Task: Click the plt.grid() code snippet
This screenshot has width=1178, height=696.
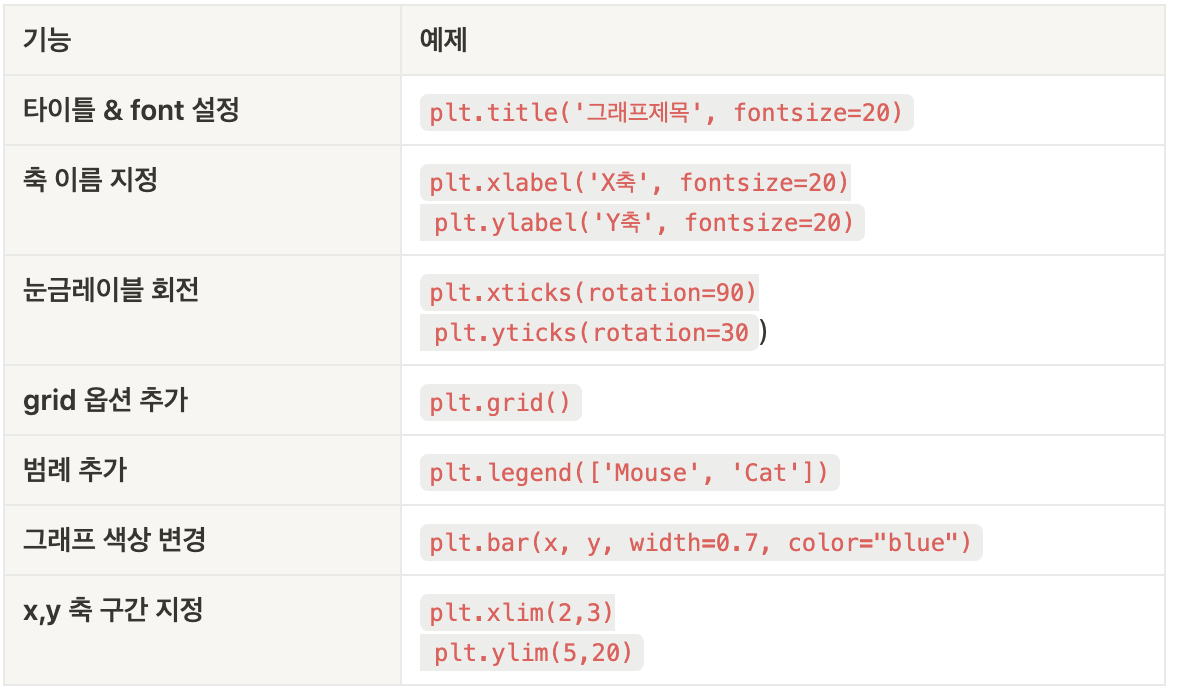Action: point(501,403)
